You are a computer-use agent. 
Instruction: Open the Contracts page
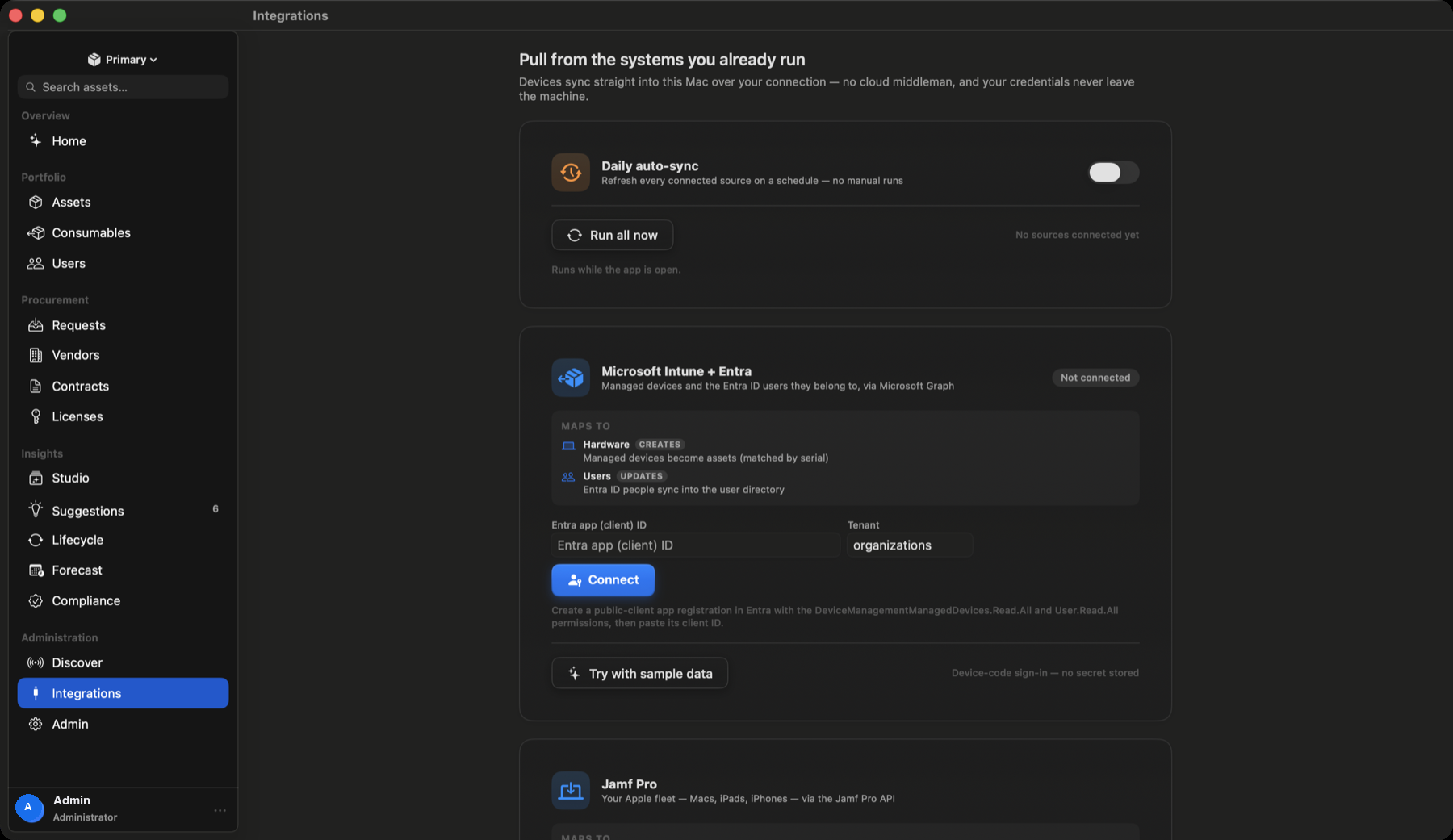point(80,387)
